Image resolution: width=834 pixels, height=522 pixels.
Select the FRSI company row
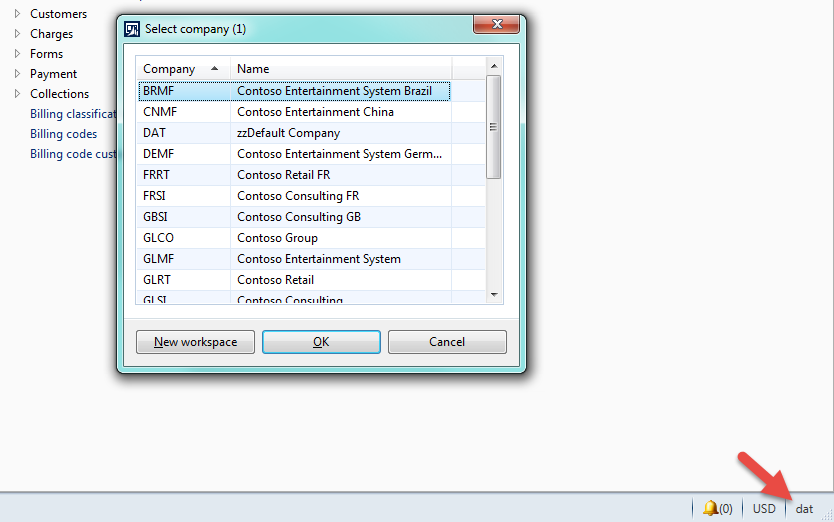(311, 196)
